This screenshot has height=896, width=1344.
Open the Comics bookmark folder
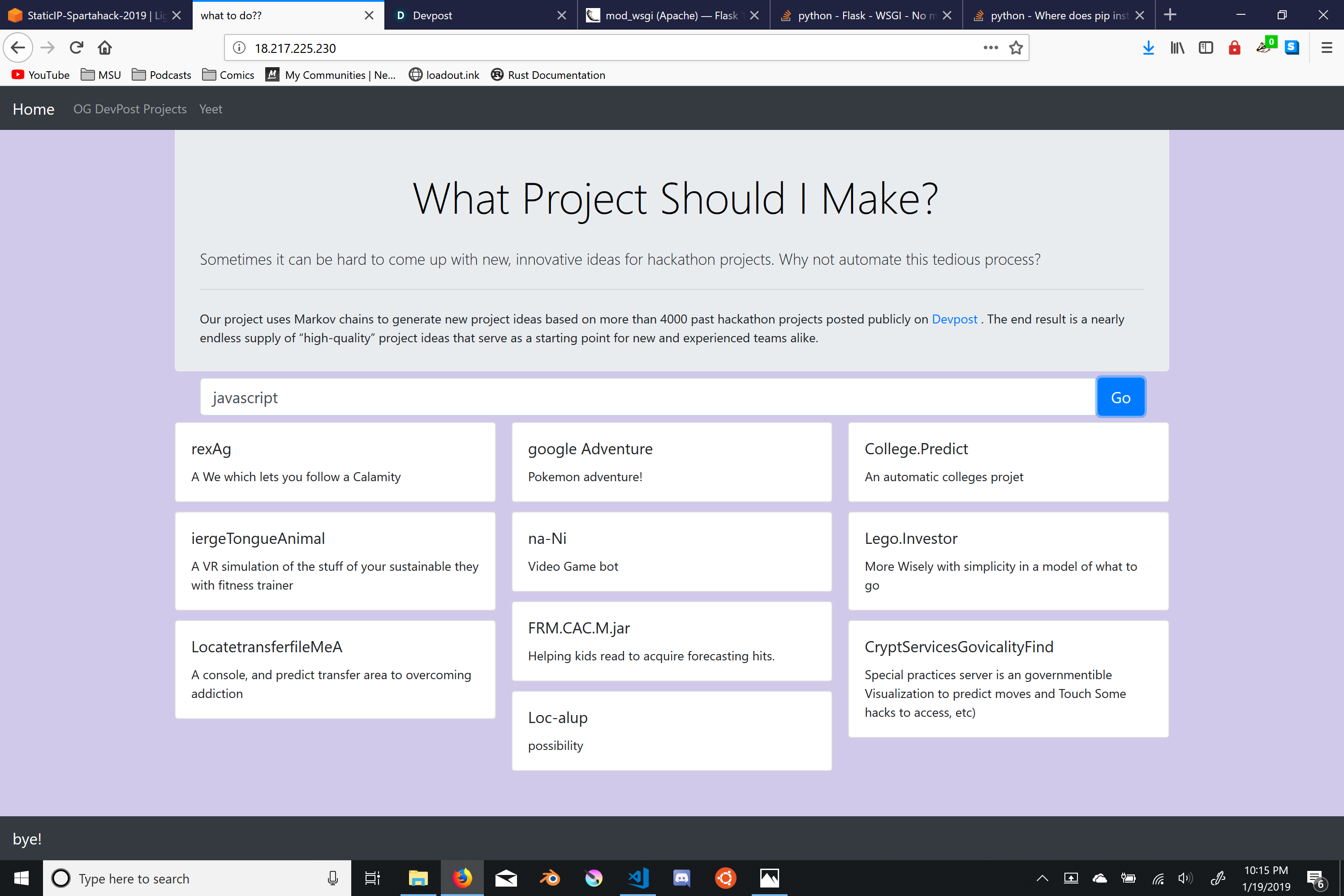[228, 75]
